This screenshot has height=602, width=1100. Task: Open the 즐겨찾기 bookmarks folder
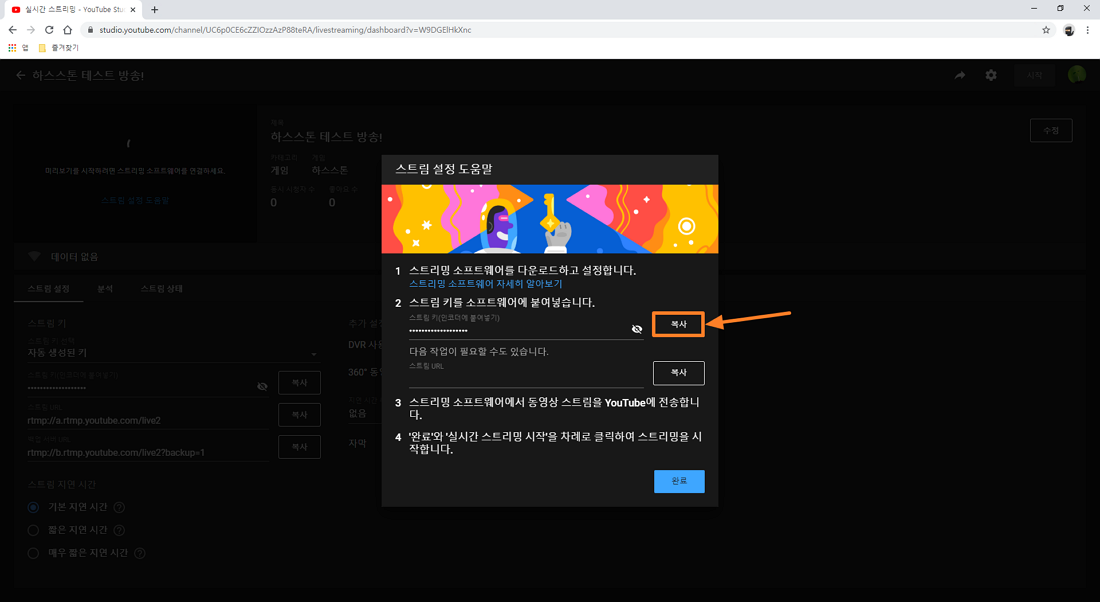[58, 48]
